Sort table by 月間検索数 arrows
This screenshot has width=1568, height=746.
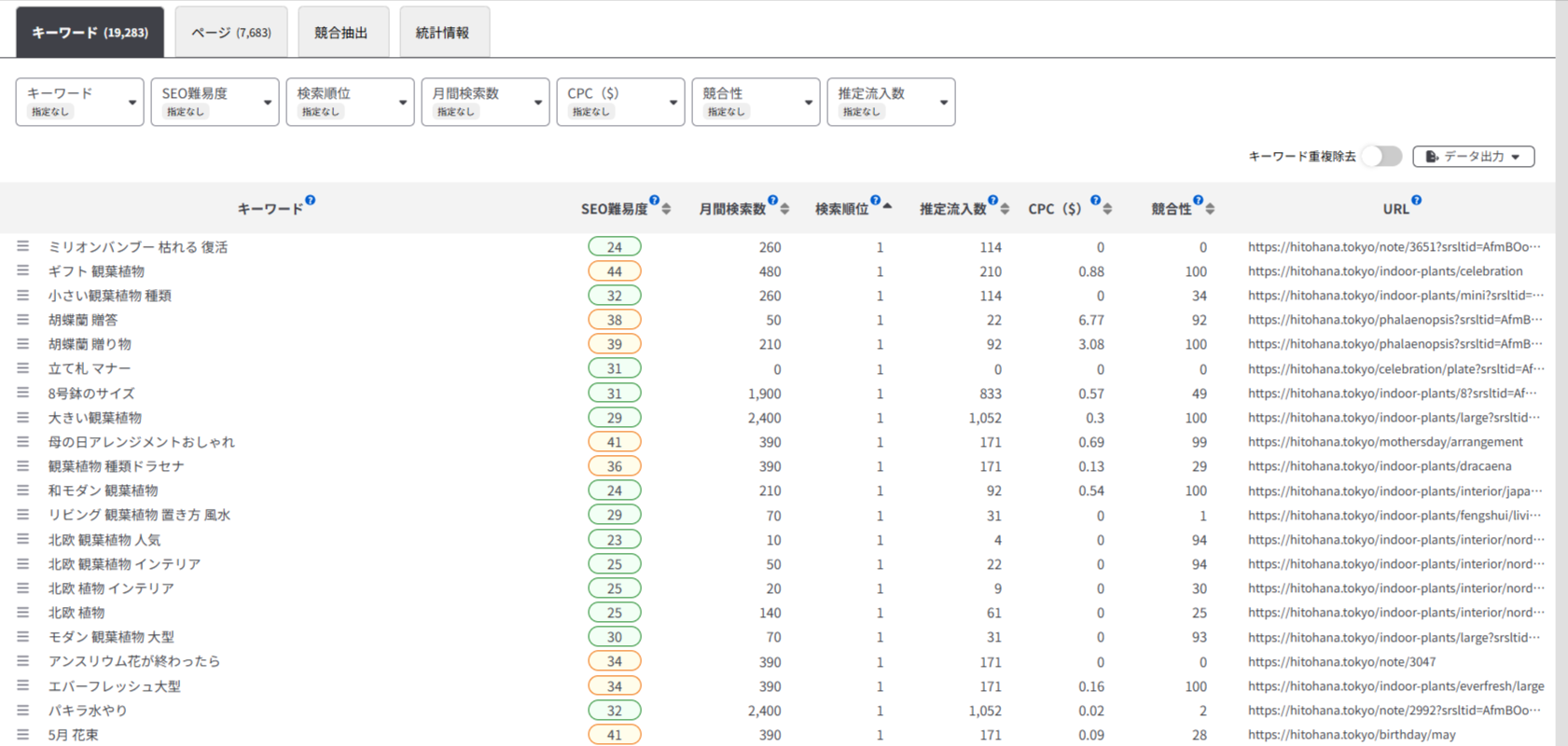[x=784, y=209]
